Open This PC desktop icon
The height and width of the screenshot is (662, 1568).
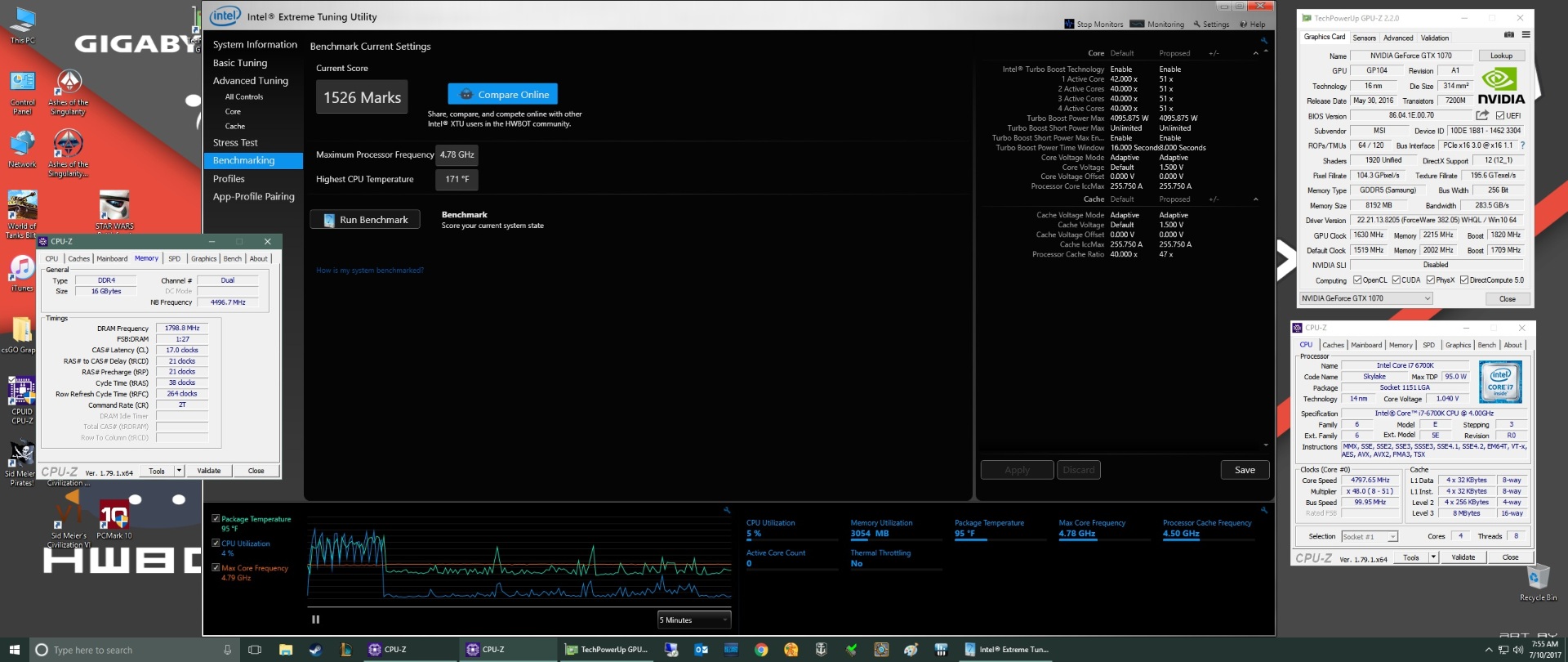tap(22, 25)
